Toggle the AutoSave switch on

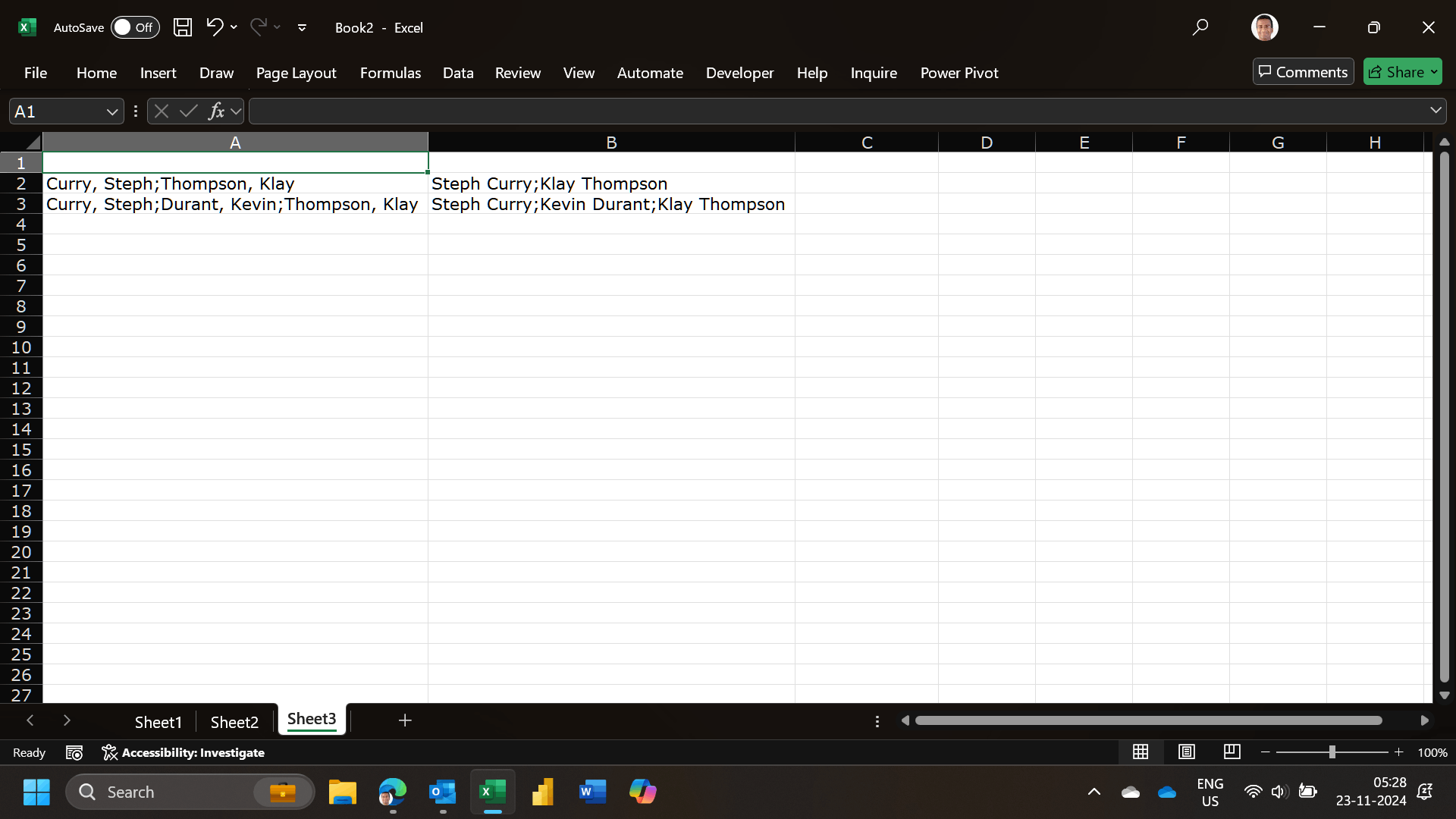click(x=134, y=27)
